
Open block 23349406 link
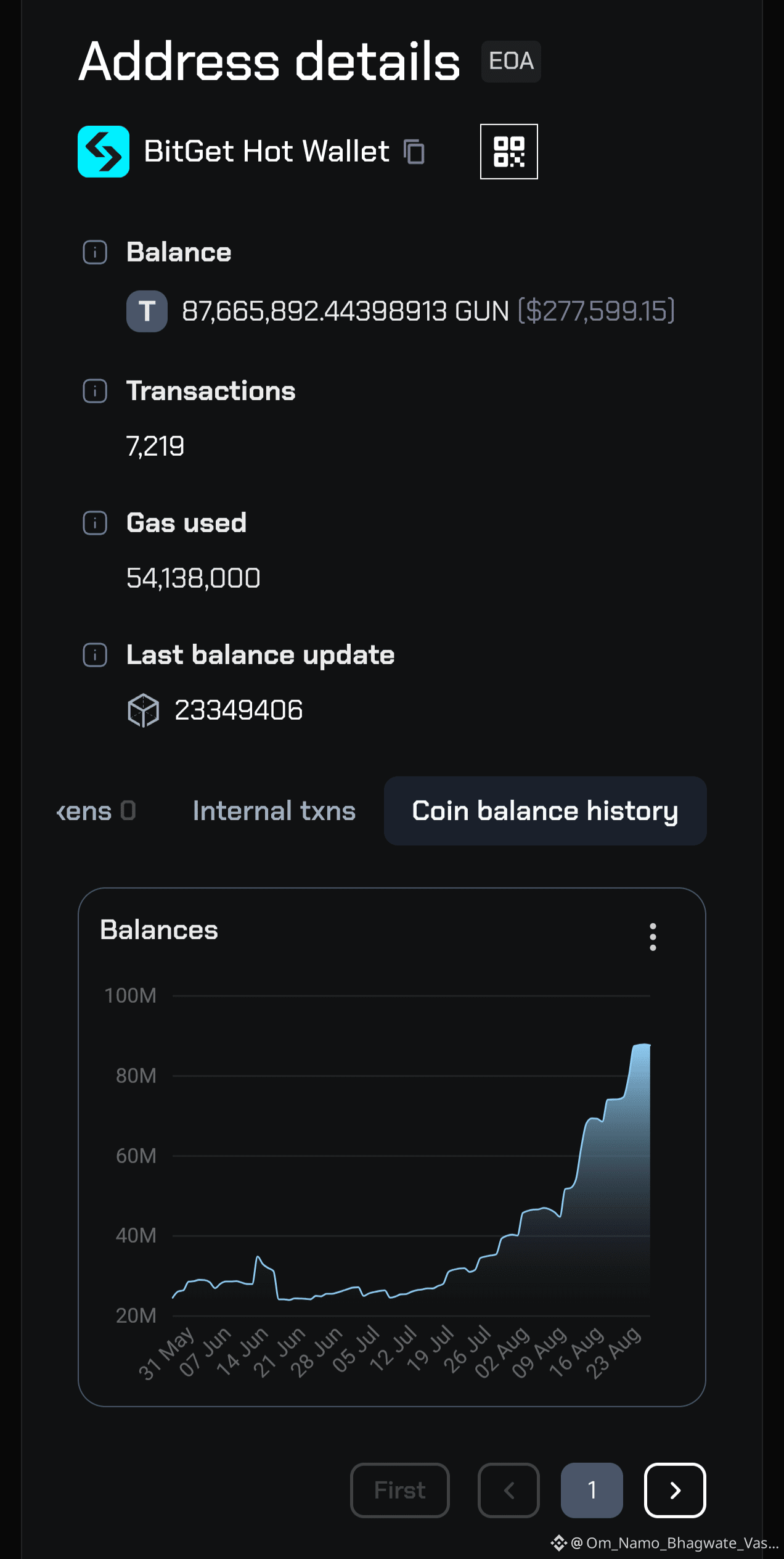pyautogui.click(x=239, y=710)
